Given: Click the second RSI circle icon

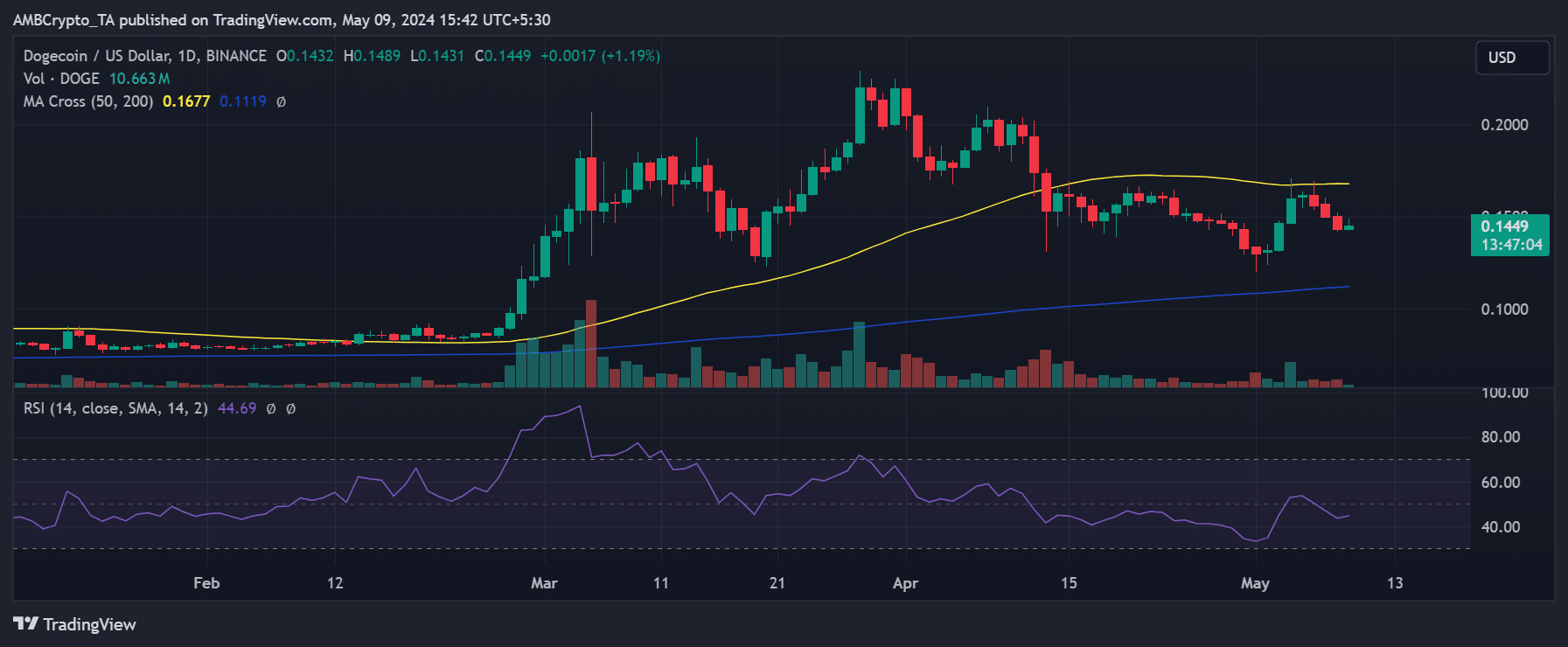Looking at the screenshot, I should [291, 408].
